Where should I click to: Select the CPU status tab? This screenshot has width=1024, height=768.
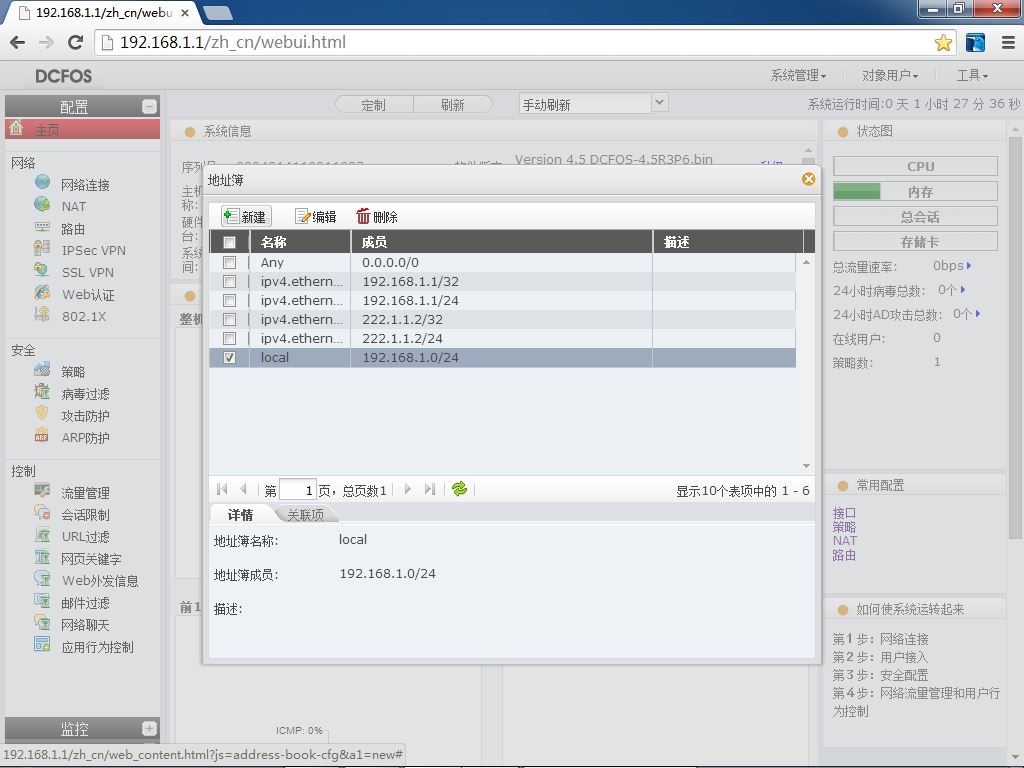915,166
